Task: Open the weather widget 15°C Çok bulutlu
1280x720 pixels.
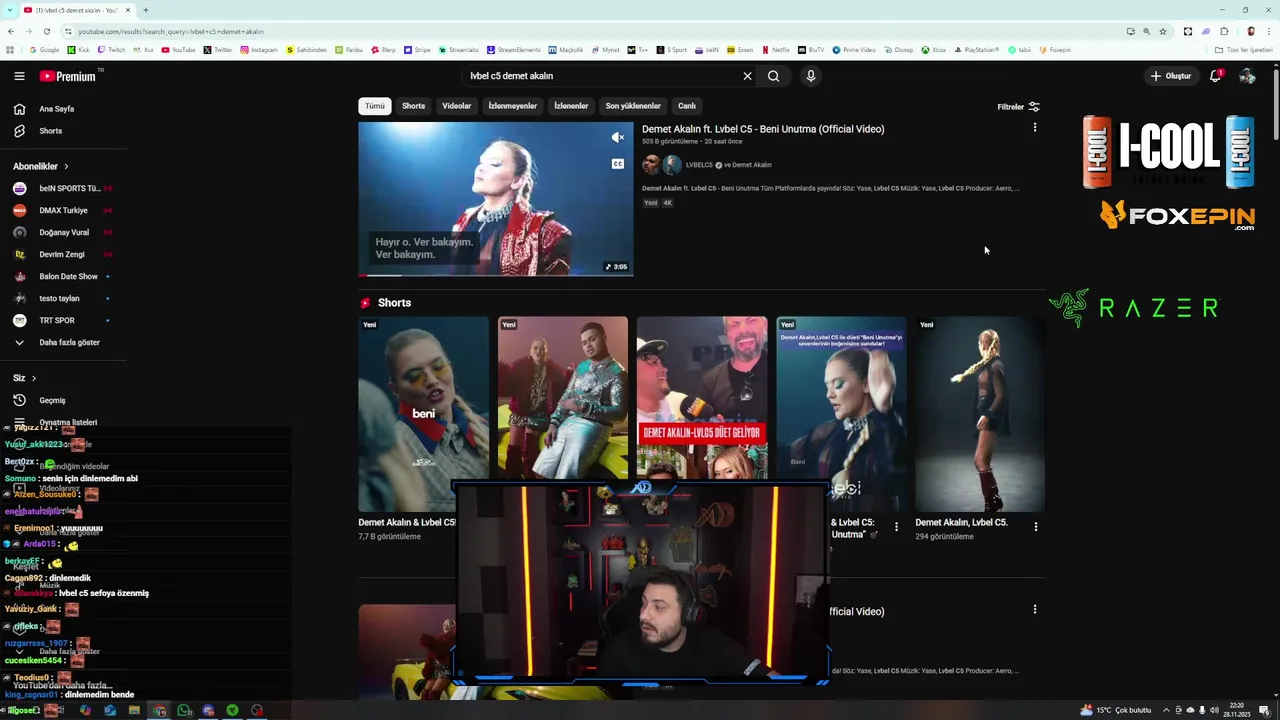Action: coord(1116,710)
